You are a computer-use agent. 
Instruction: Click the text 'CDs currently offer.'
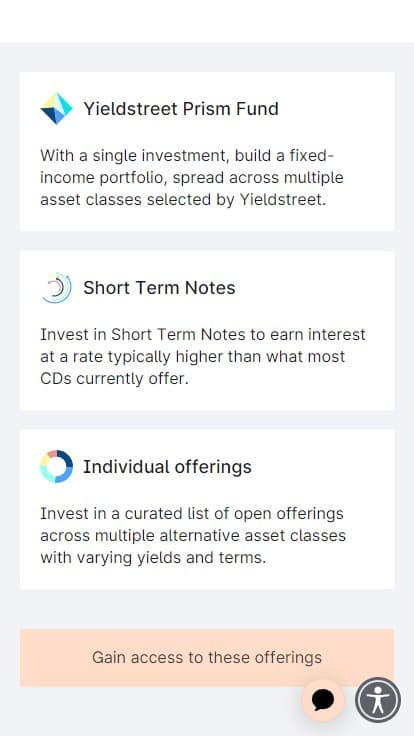[x=114, y=379]
